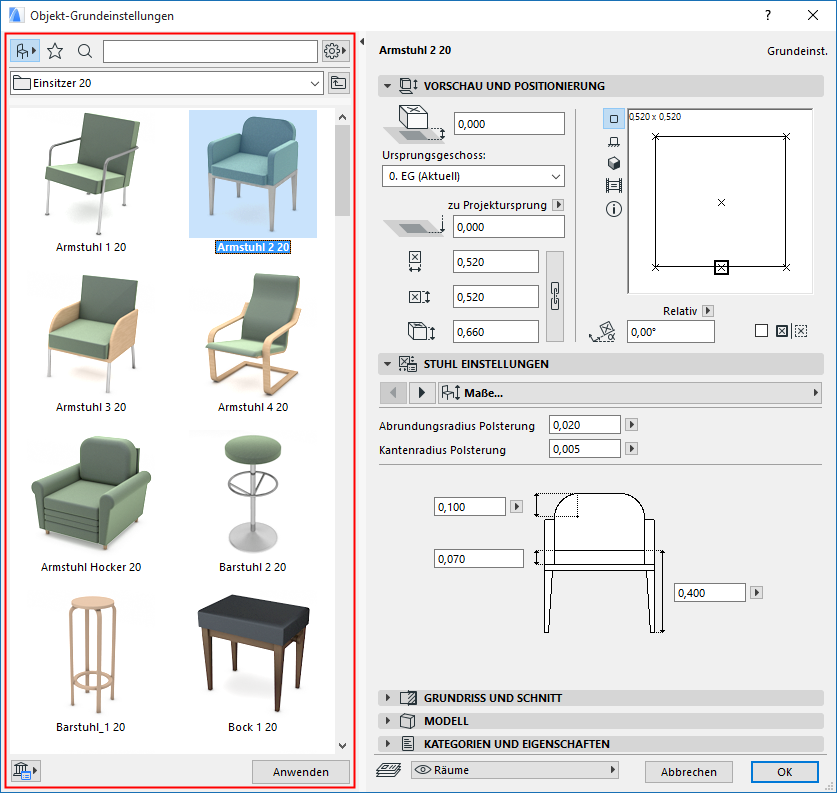
Task: Show the object info preview icon
Action: [614, 209]
